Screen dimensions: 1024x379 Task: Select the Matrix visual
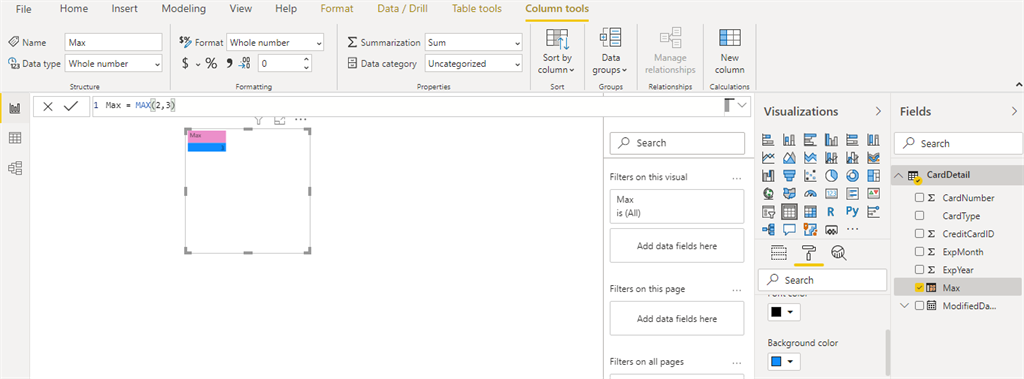[x=810, y=212]
